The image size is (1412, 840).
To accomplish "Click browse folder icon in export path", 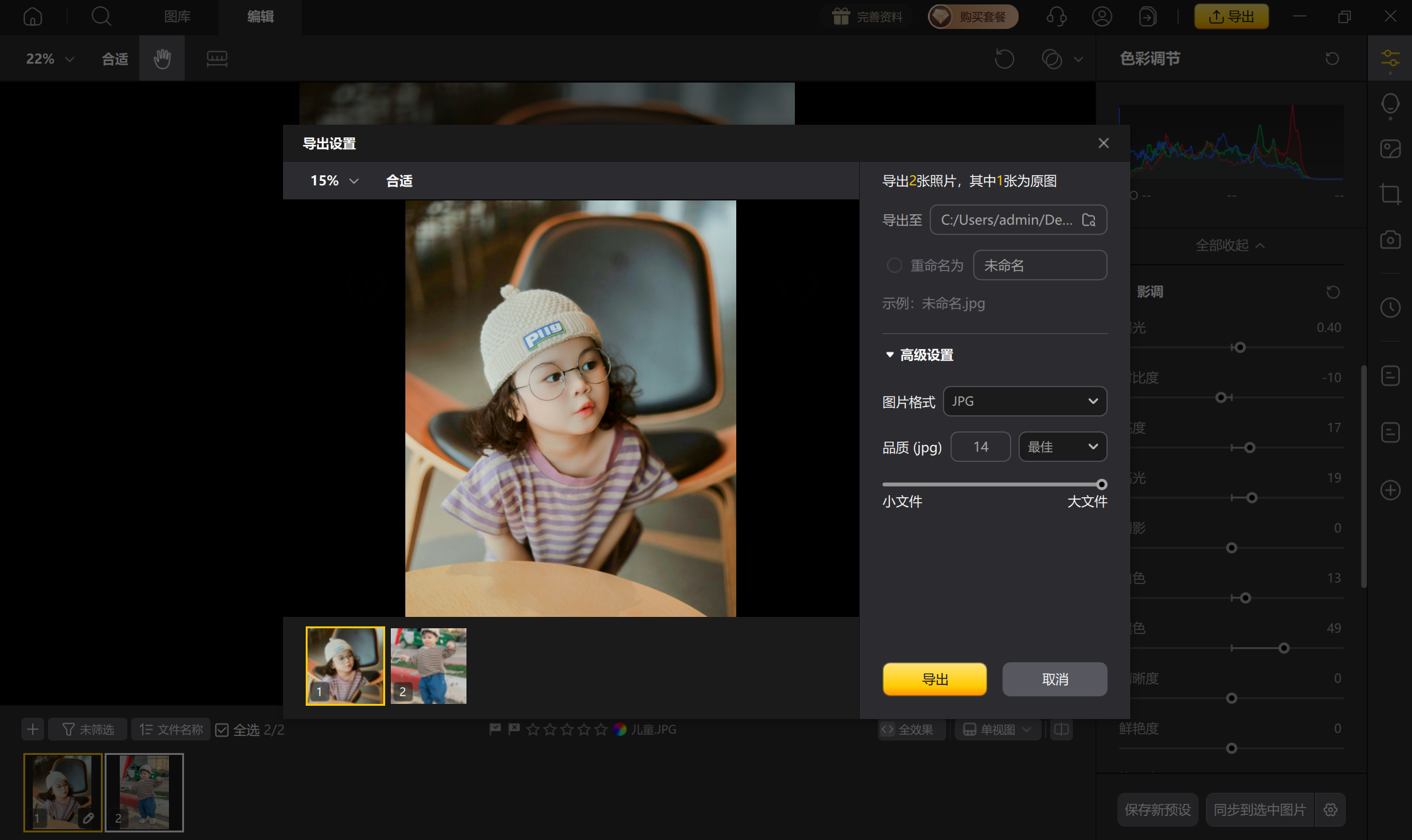I will tap(1089, 220).
